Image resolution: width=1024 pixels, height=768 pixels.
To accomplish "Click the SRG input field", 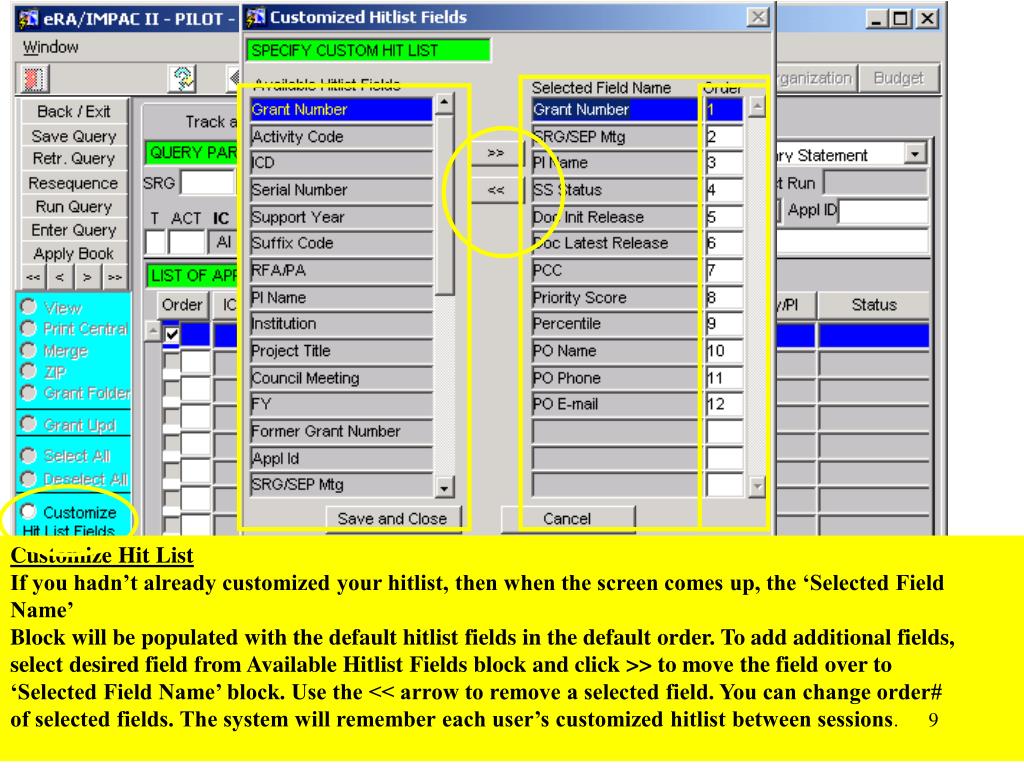I will coord(208,183).
